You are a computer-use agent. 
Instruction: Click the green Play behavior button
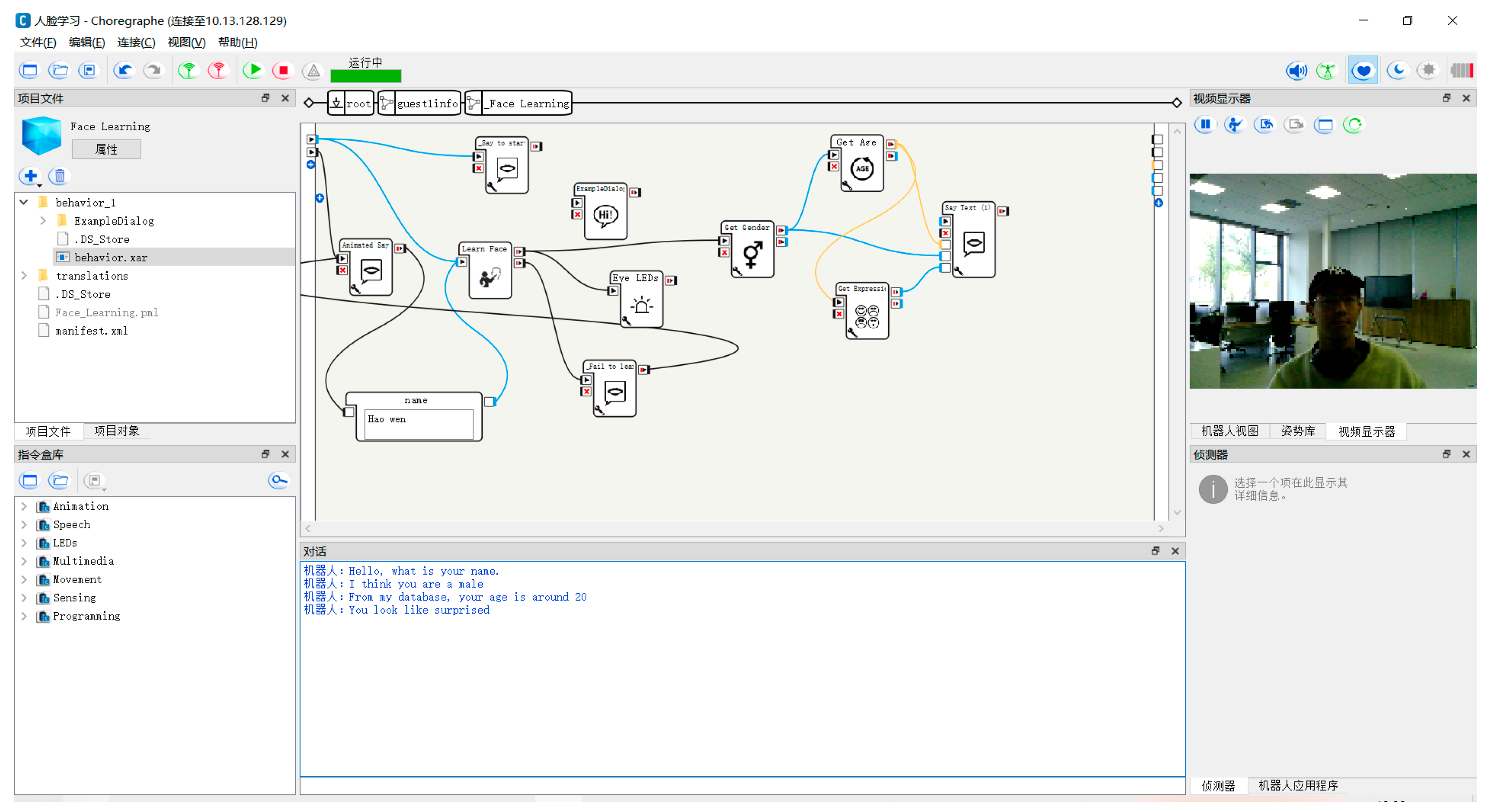point(253,70)
